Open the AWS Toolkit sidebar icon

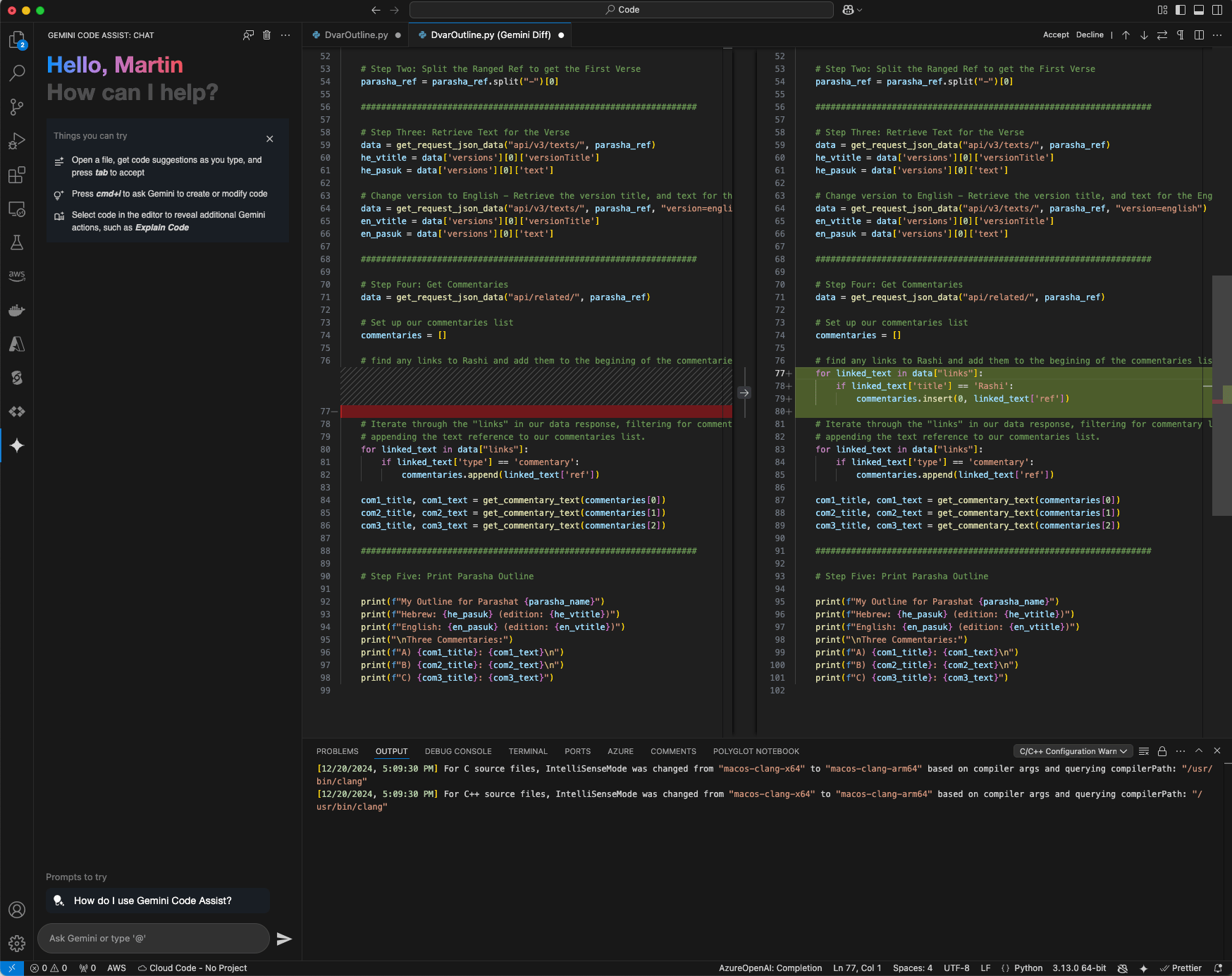click(x=17, y=276)
